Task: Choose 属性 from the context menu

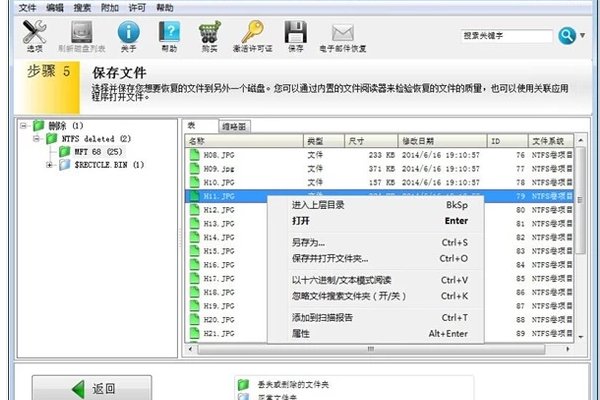Action: 375,333
